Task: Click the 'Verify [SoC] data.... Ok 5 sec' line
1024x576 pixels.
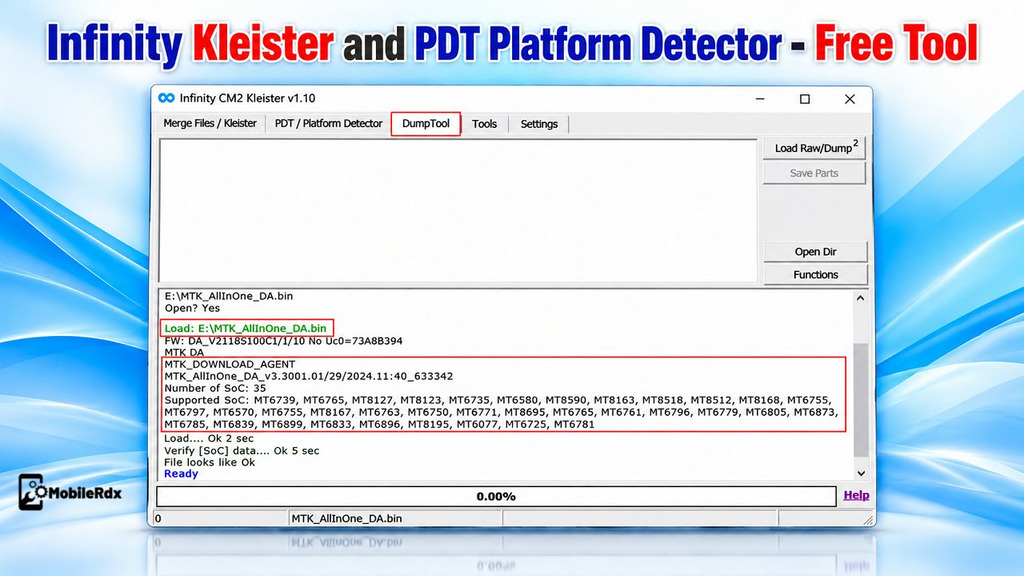Action: point(242,451)
